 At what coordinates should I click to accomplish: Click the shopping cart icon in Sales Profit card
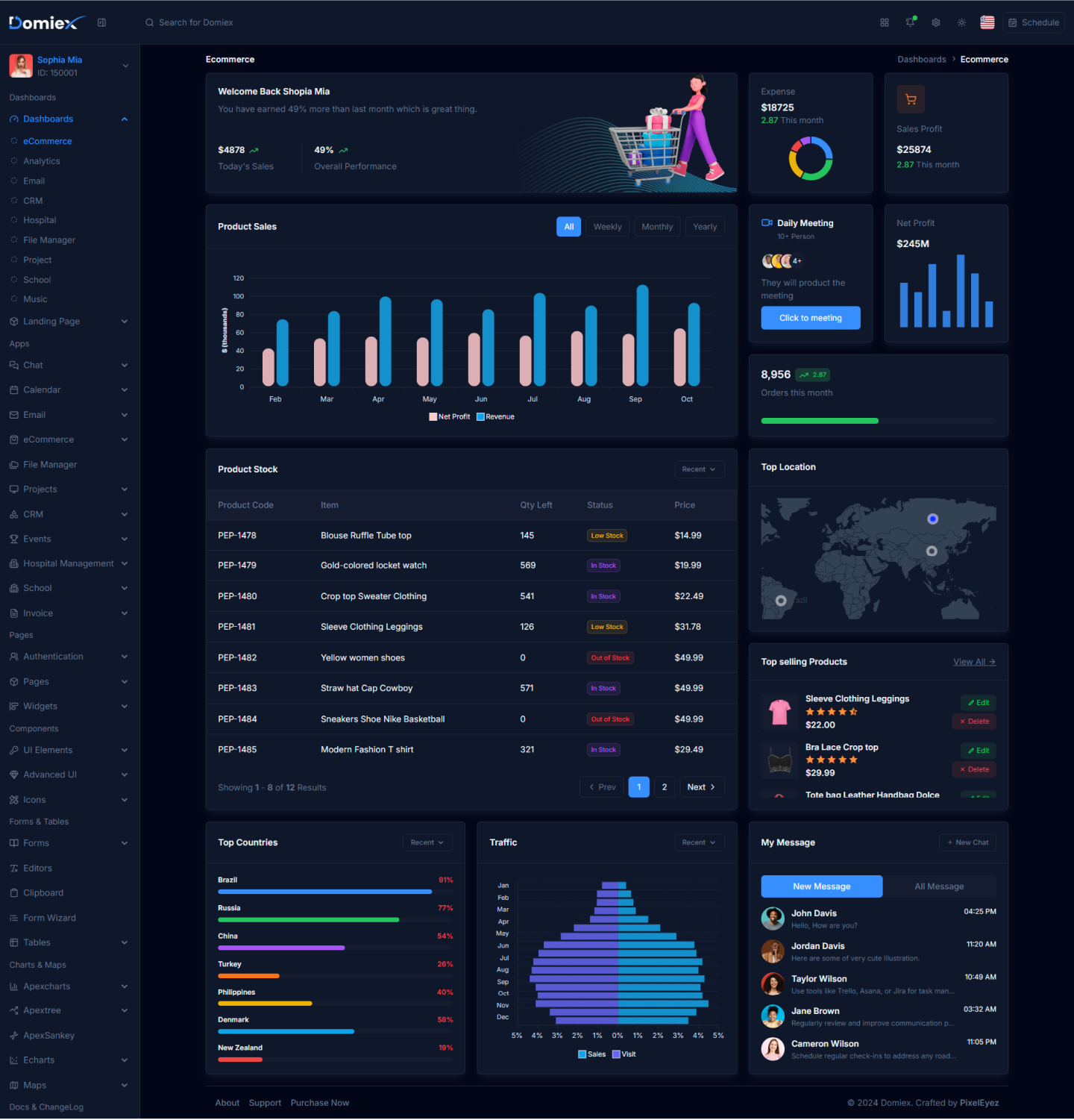(x=911, y=98)
